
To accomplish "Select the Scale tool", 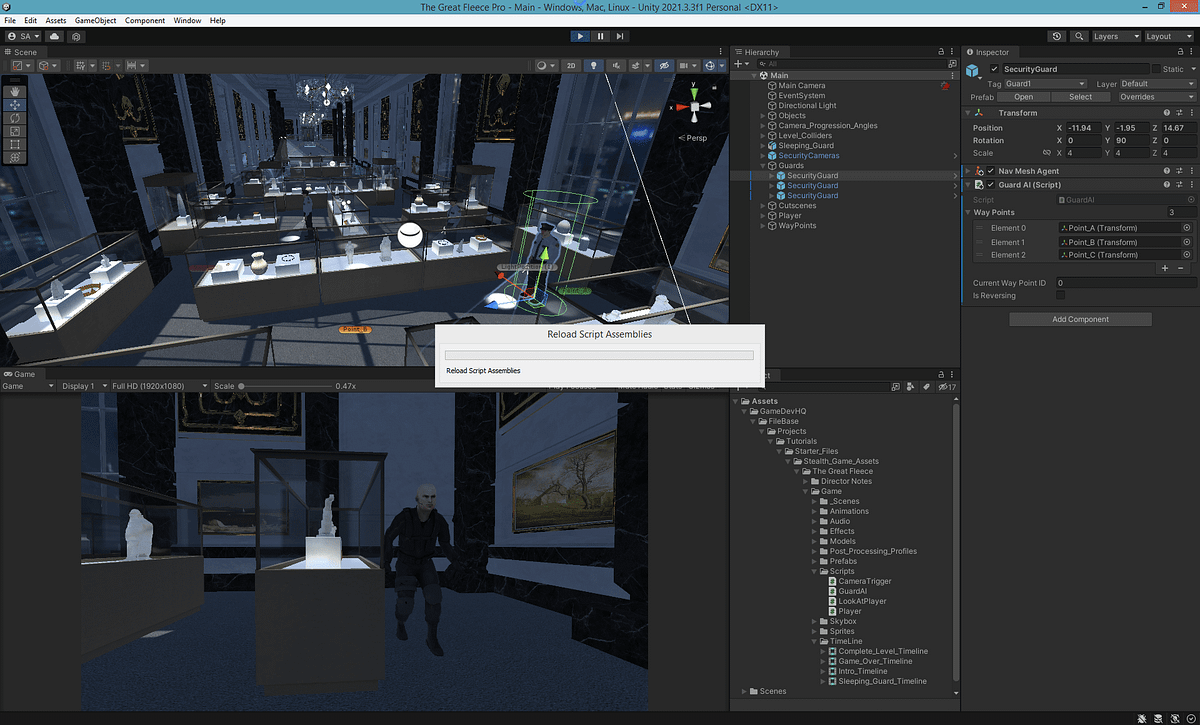I will pos(14,131).
